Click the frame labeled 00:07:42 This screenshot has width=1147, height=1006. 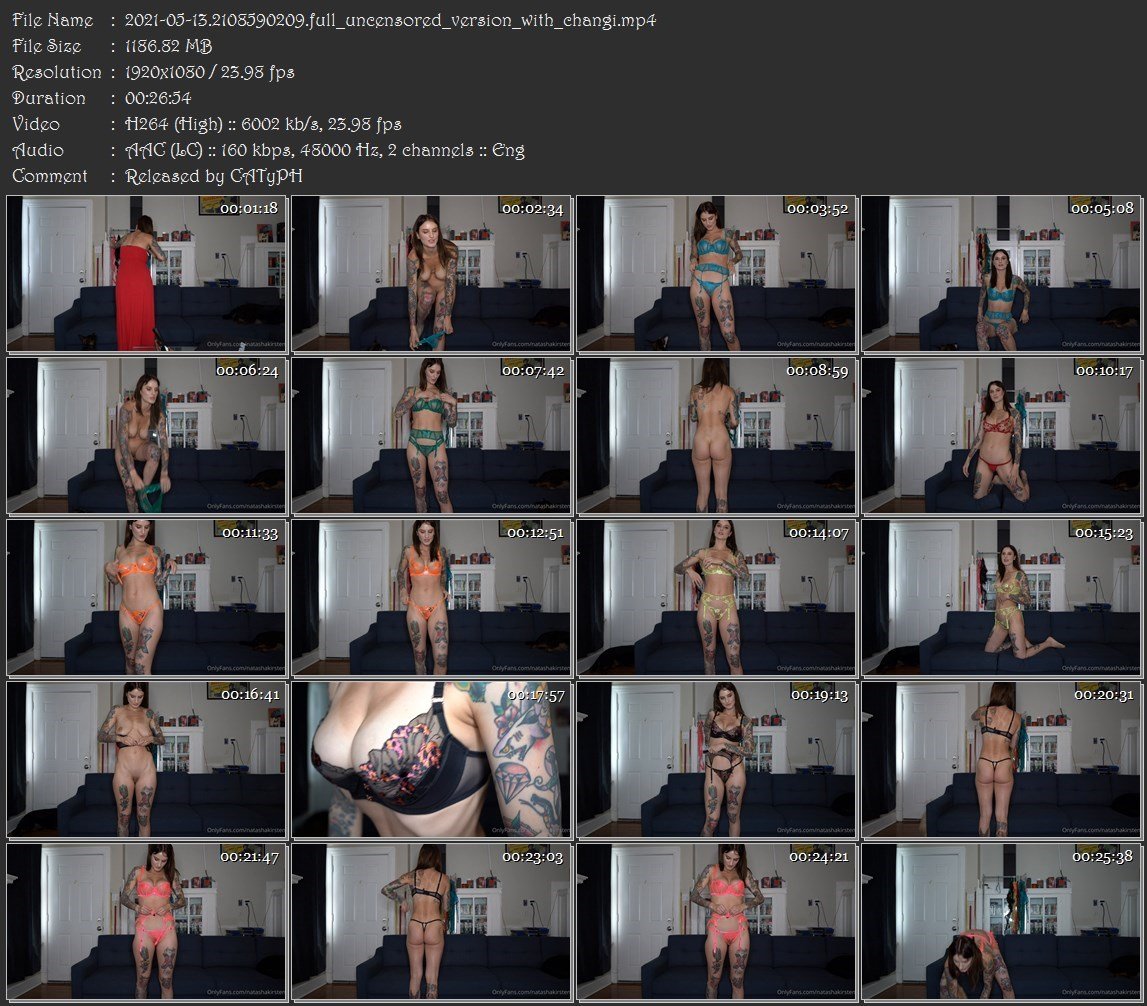click(431, 435)
